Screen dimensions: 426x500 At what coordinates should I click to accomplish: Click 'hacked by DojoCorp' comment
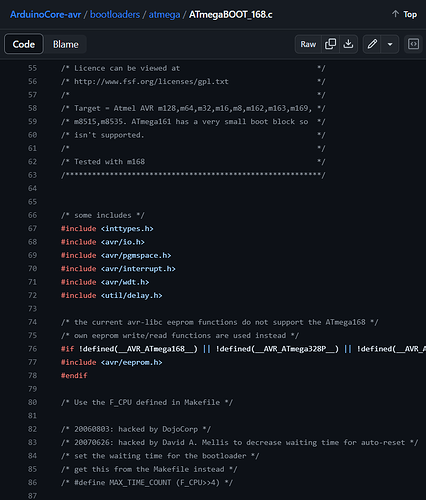[158, 429]
